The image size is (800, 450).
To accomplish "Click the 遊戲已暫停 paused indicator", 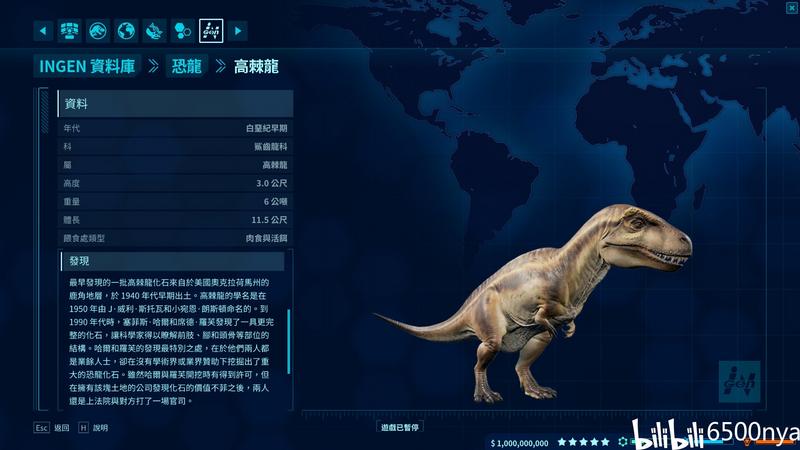I will 399,427.
